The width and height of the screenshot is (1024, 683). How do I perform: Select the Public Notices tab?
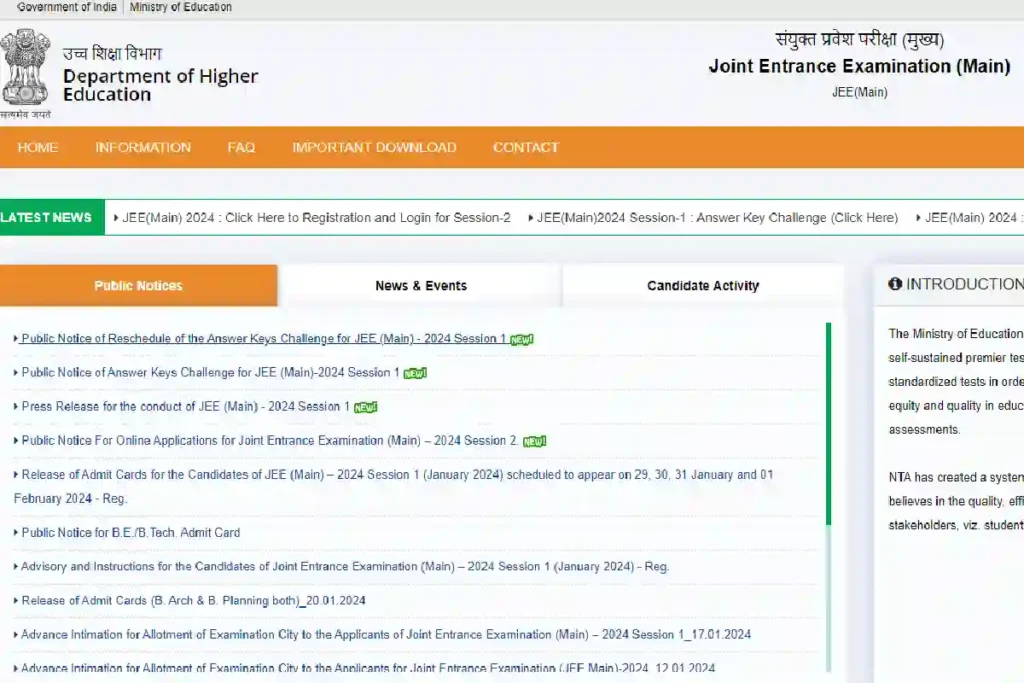[138, 285]
